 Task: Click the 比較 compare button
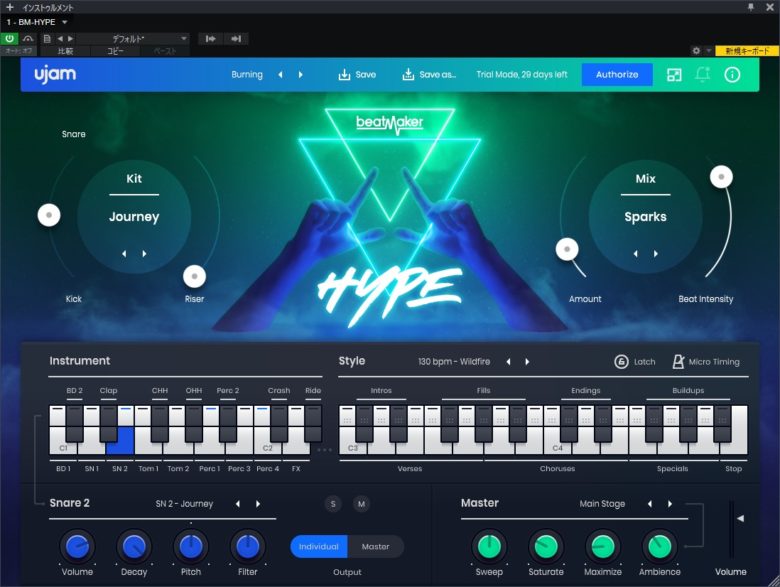pyautogui.click(x=65, y=51)
